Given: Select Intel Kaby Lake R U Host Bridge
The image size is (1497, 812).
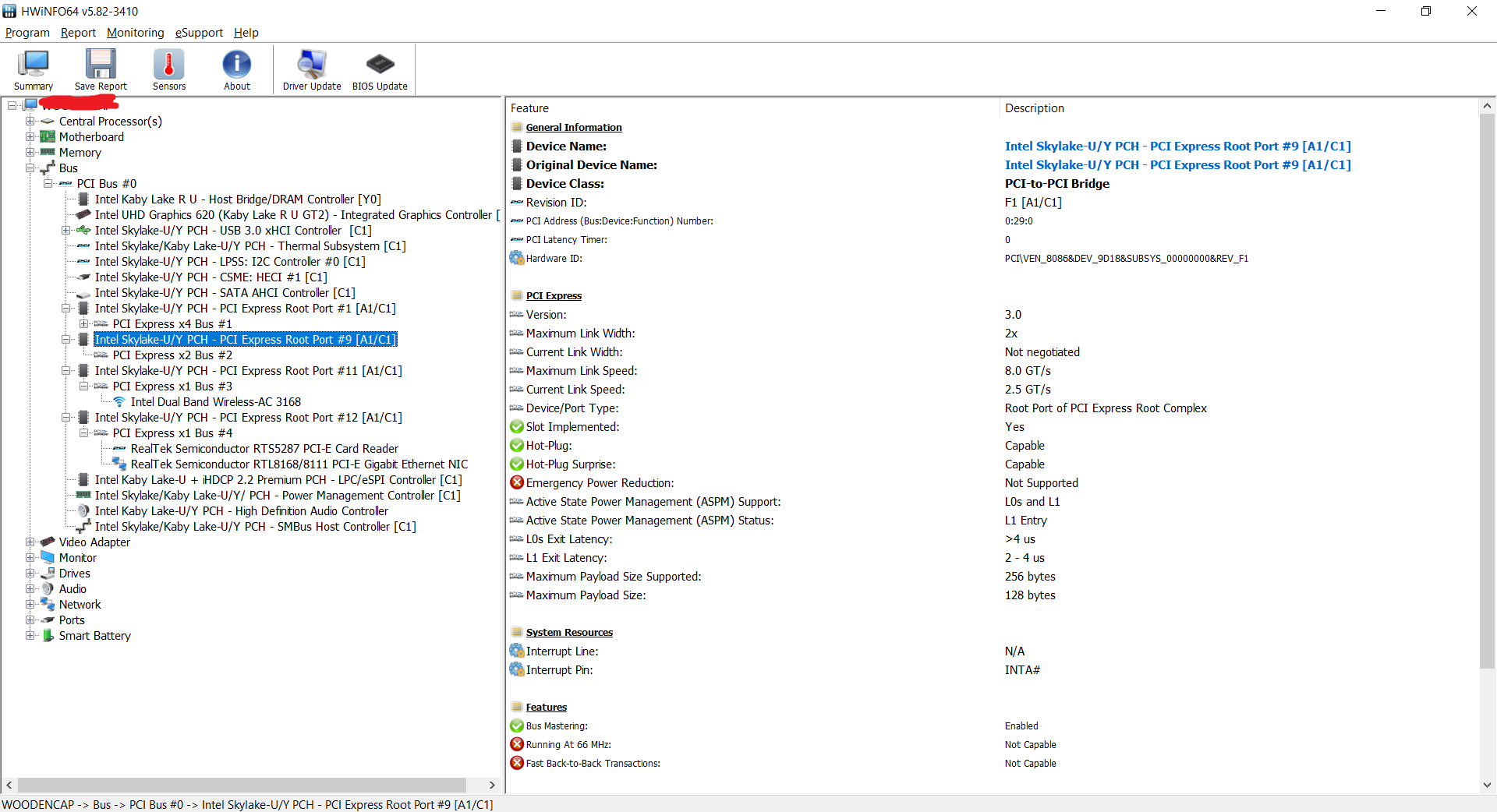Looking at the screenshot, I should (238, 199).
